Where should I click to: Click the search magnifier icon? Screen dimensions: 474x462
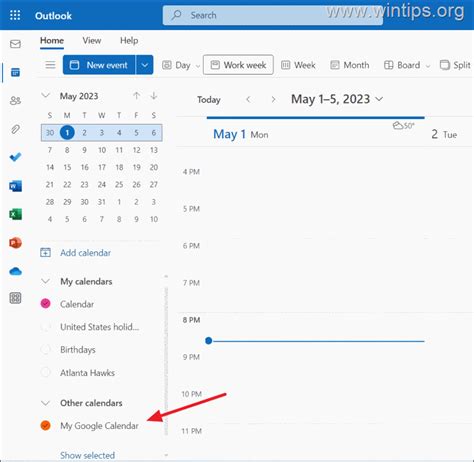pyautogui.click(x=177, y=15)
